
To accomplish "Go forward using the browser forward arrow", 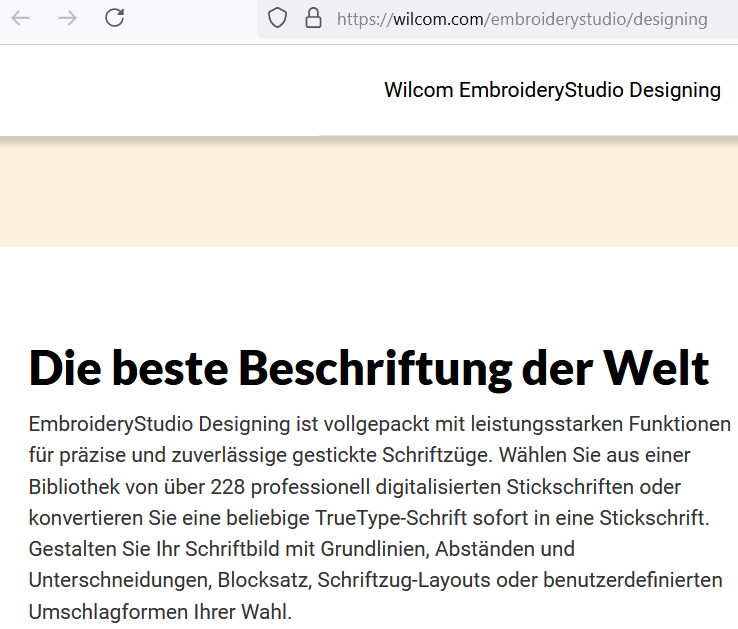I will 67,18.
